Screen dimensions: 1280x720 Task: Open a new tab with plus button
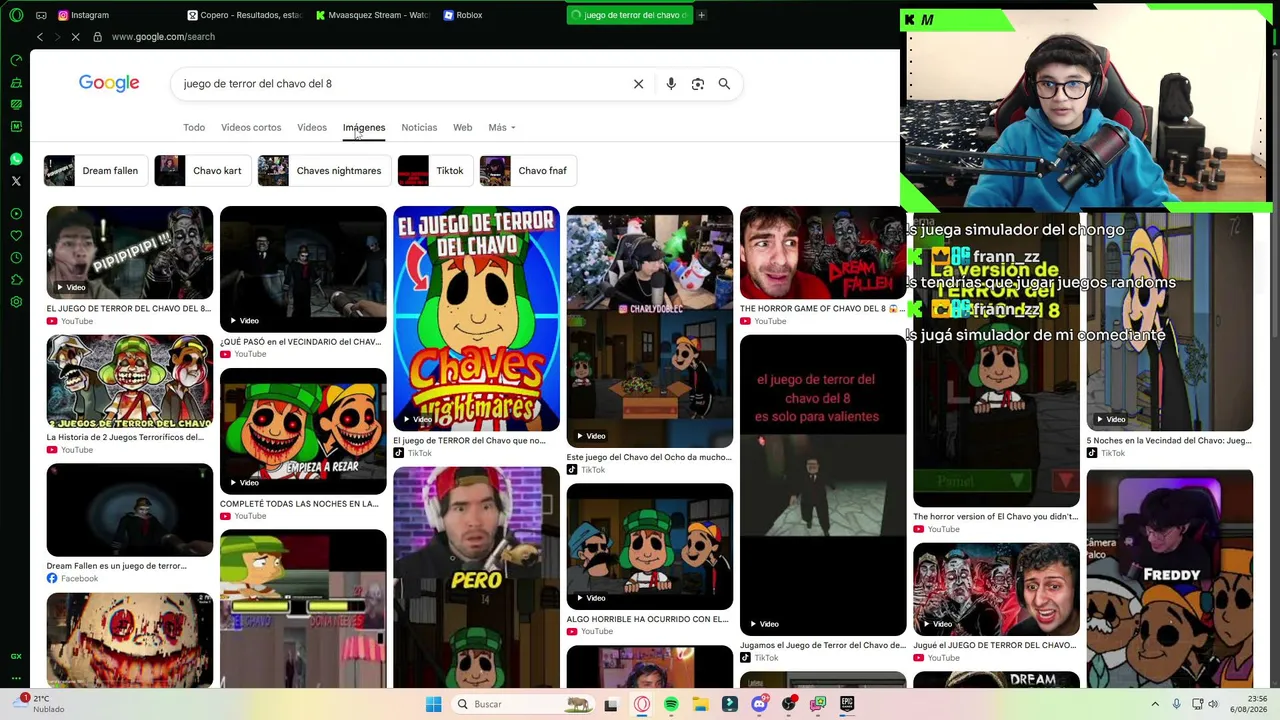[701, 15]
